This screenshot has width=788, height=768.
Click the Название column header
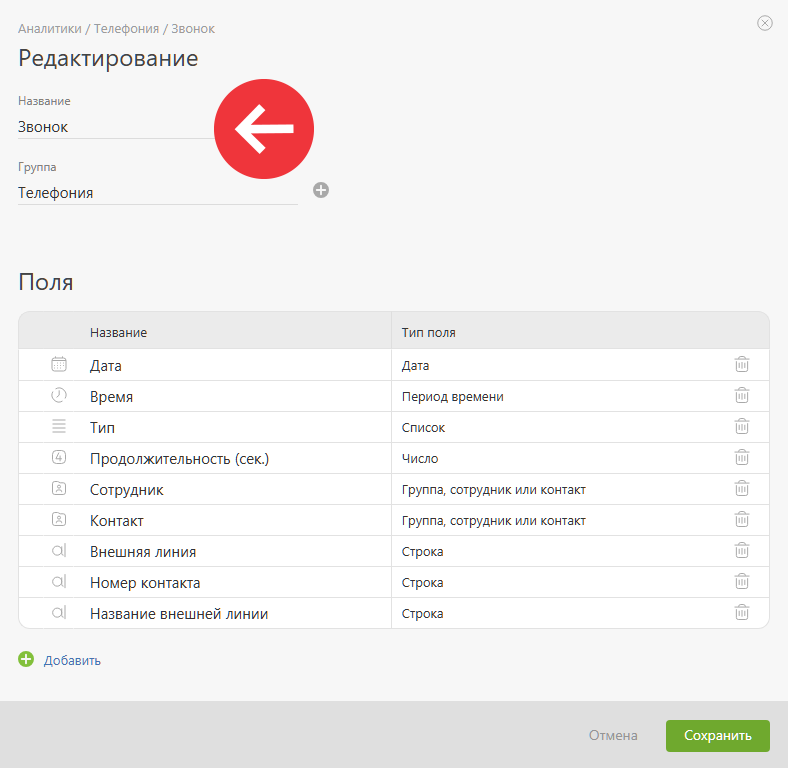[x=118, y=333]
